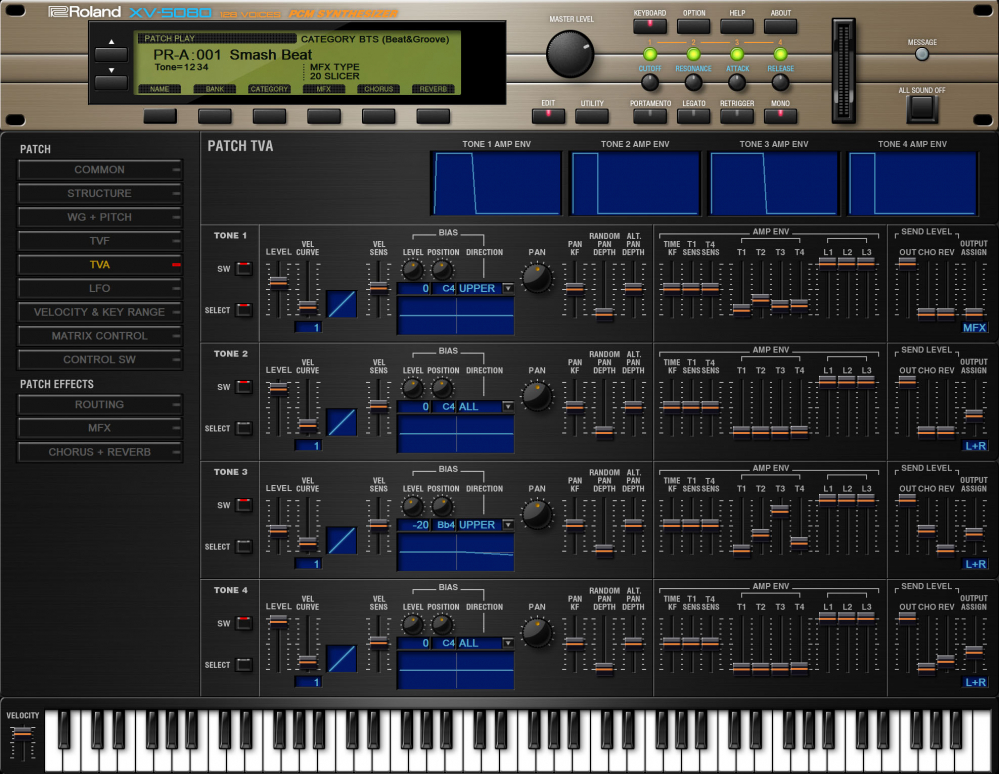
Task: Adjust the keyboard Velocity slider
Action: tap(22, 733)
